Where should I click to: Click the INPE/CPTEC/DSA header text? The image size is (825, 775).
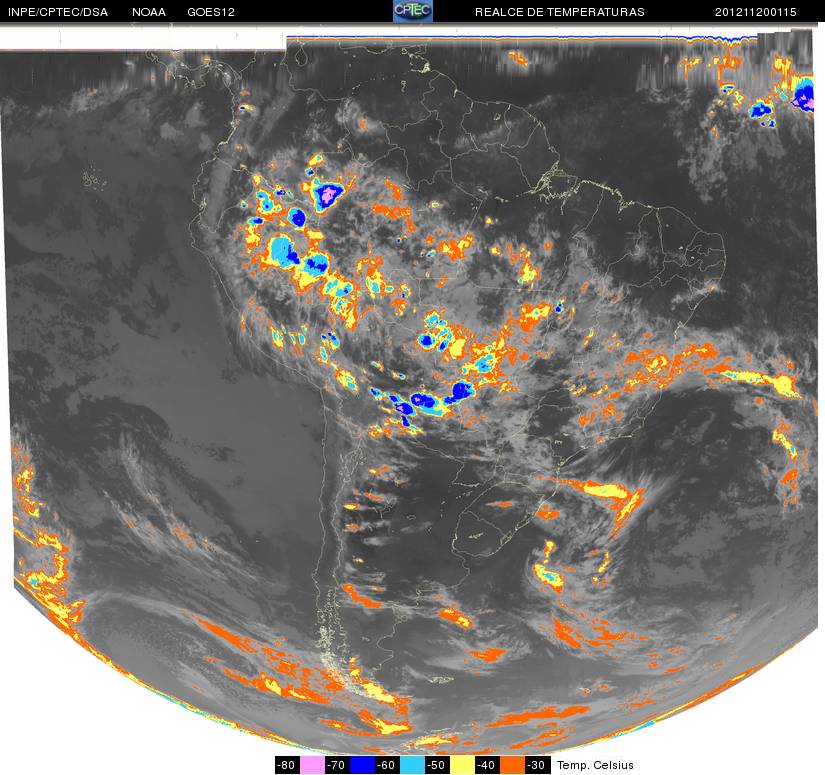(58, 12)
